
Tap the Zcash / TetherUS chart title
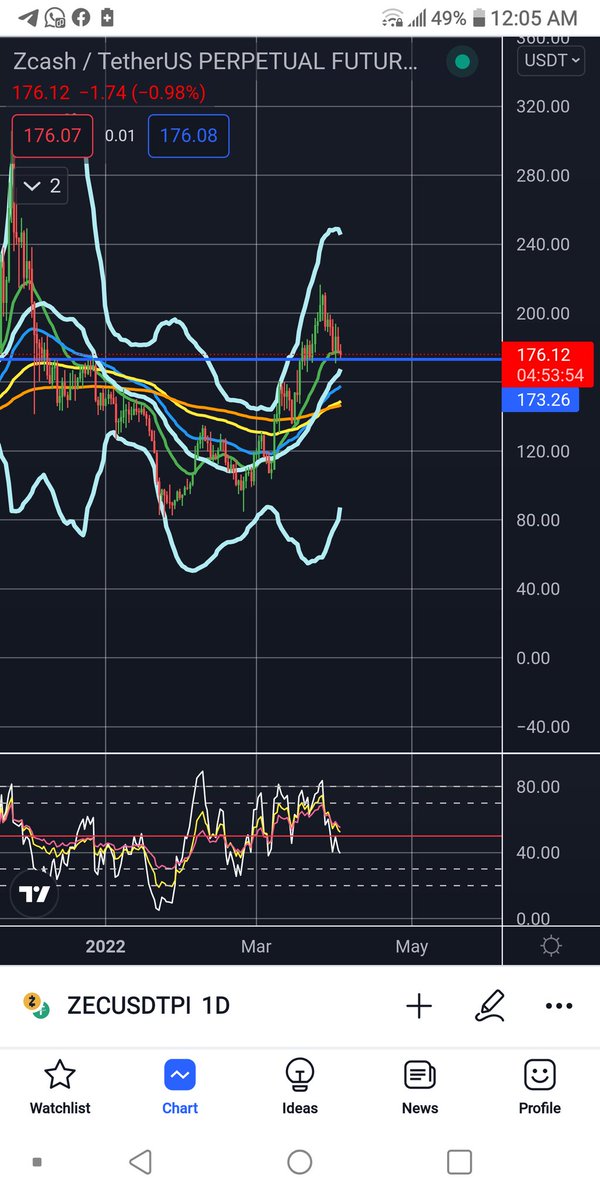pyautogui.click(x=215, y=62)
